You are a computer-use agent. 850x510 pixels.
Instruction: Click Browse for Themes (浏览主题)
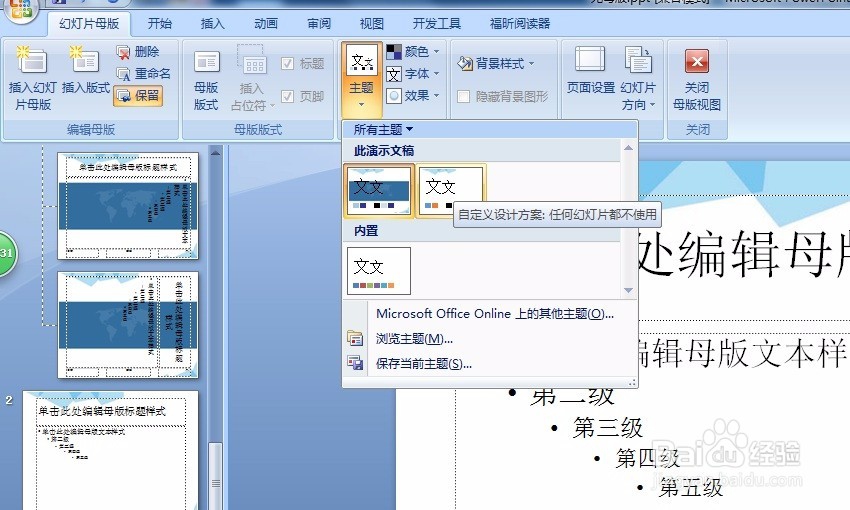point(414,339)
